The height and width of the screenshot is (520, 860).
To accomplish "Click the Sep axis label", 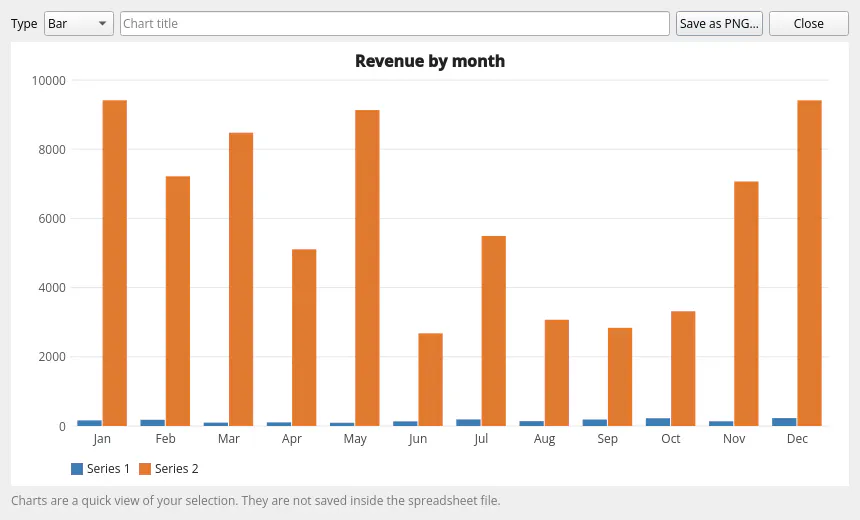I will pos(607,439).
